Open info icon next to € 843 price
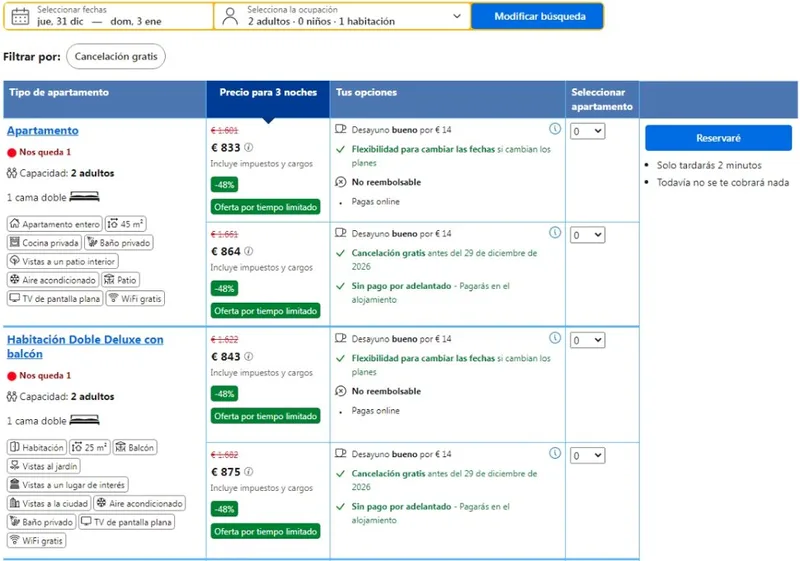 click(248, 356)
